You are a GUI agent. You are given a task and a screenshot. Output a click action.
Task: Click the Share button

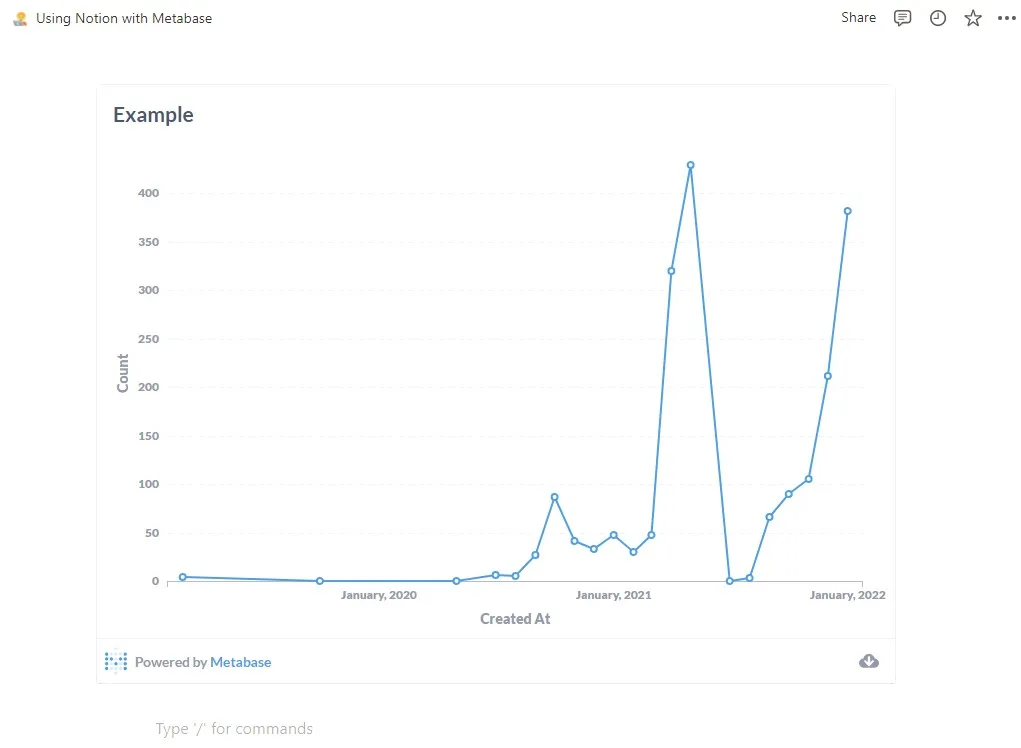point(858,18)
